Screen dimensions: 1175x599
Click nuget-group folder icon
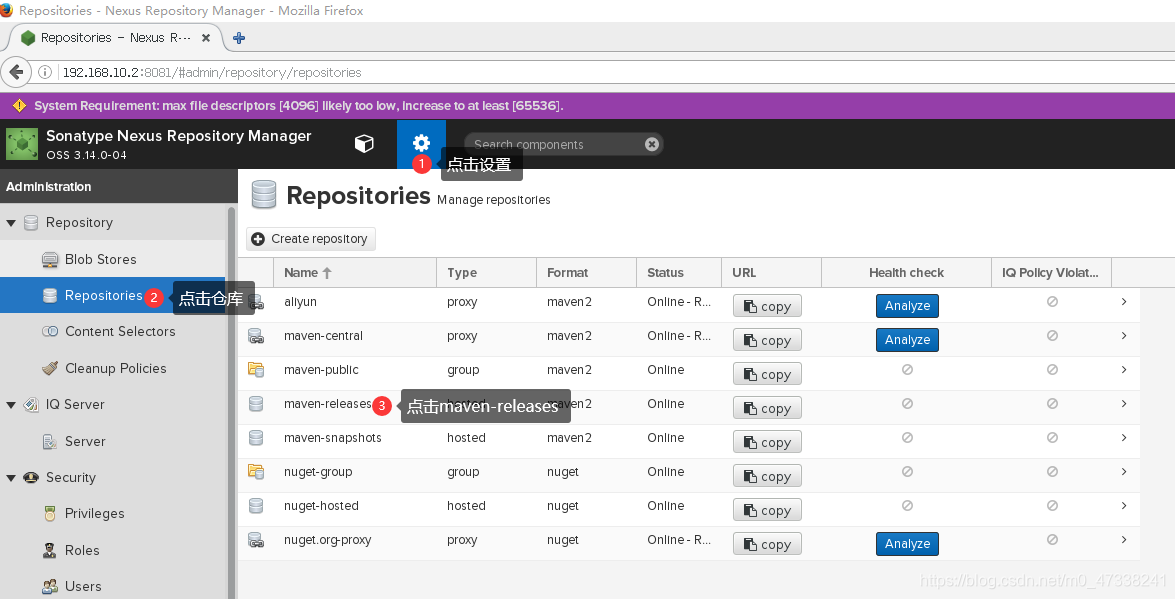[x=256, y=472]
